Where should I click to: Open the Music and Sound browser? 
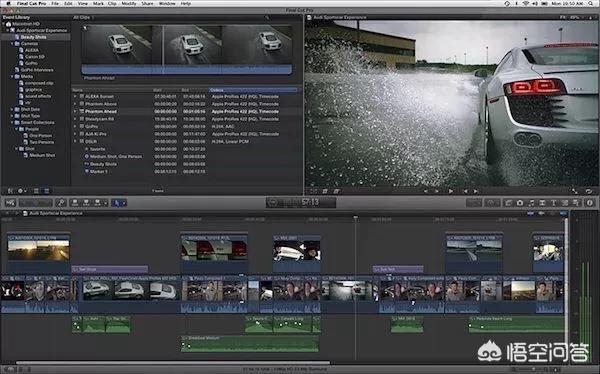pyautogui.click(x=531, y=203)
